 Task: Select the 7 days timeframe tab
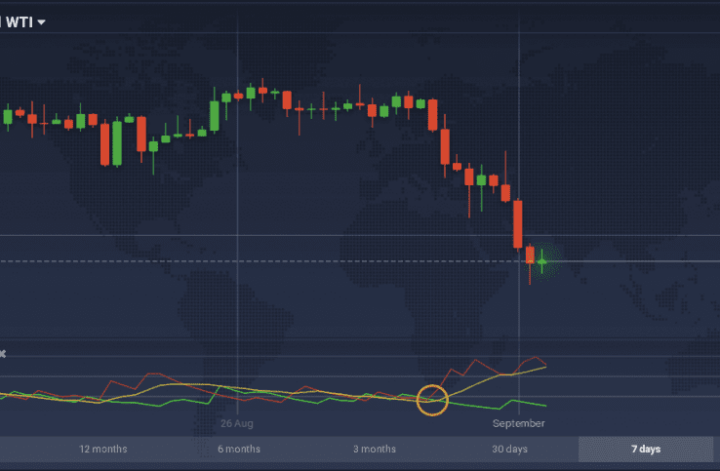tap(646, 449)
